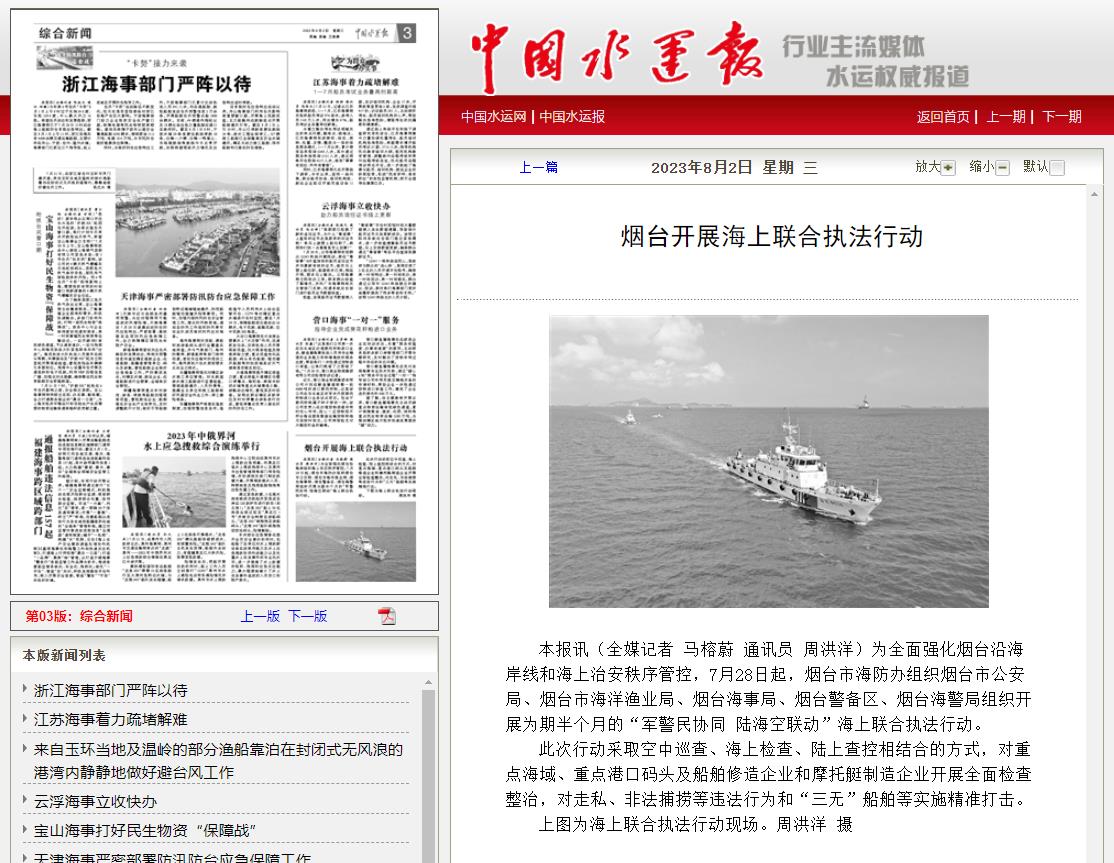Click 营口海事一对一服务 article on page thumbnail
The width and height of the screenshot is (1114, 863).
(356, 371)
